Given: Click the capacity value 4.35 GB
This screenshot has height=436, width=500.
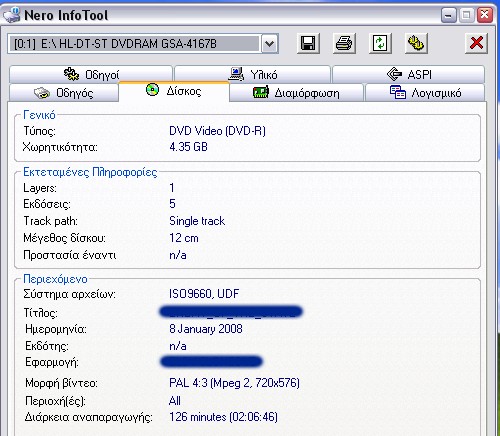Looking at the screenshot, I should (x=188, y=147).
